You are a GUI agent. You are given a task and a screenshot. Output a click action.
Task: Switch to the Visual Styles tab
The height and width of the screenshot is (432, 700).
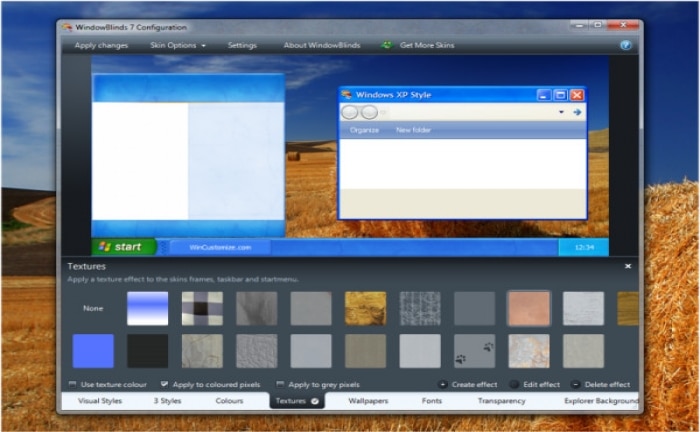[x=100, y=401]
